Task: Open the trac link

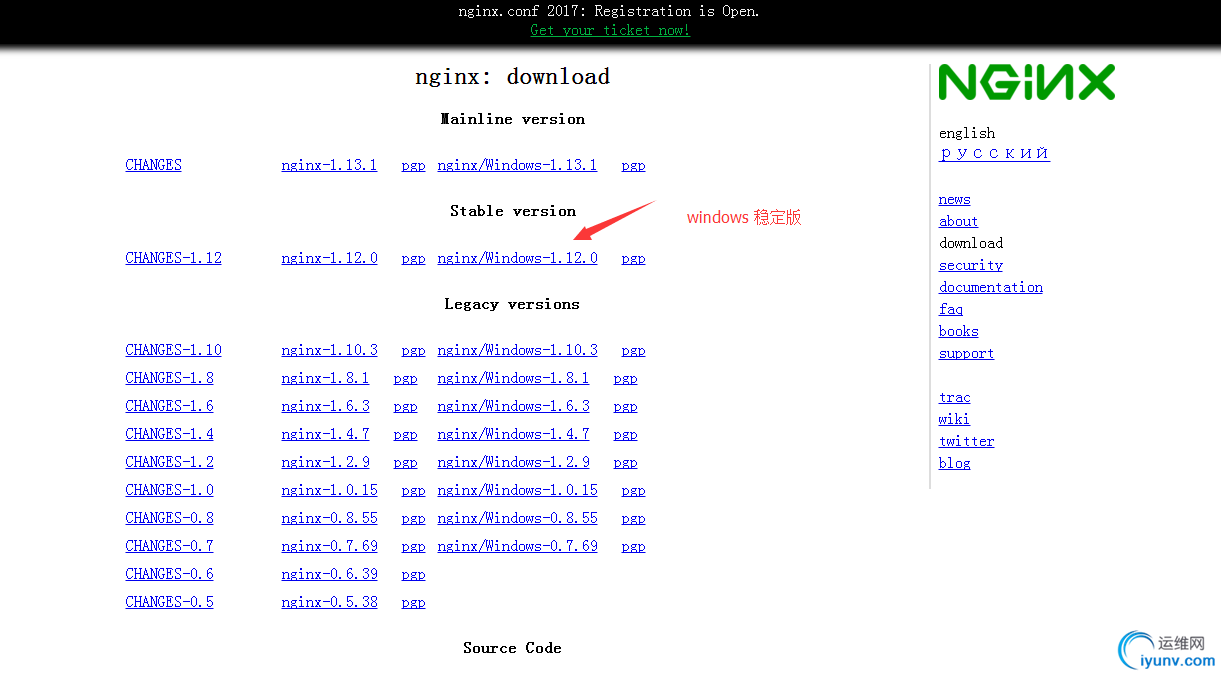Action: click(x=954, y=398)
